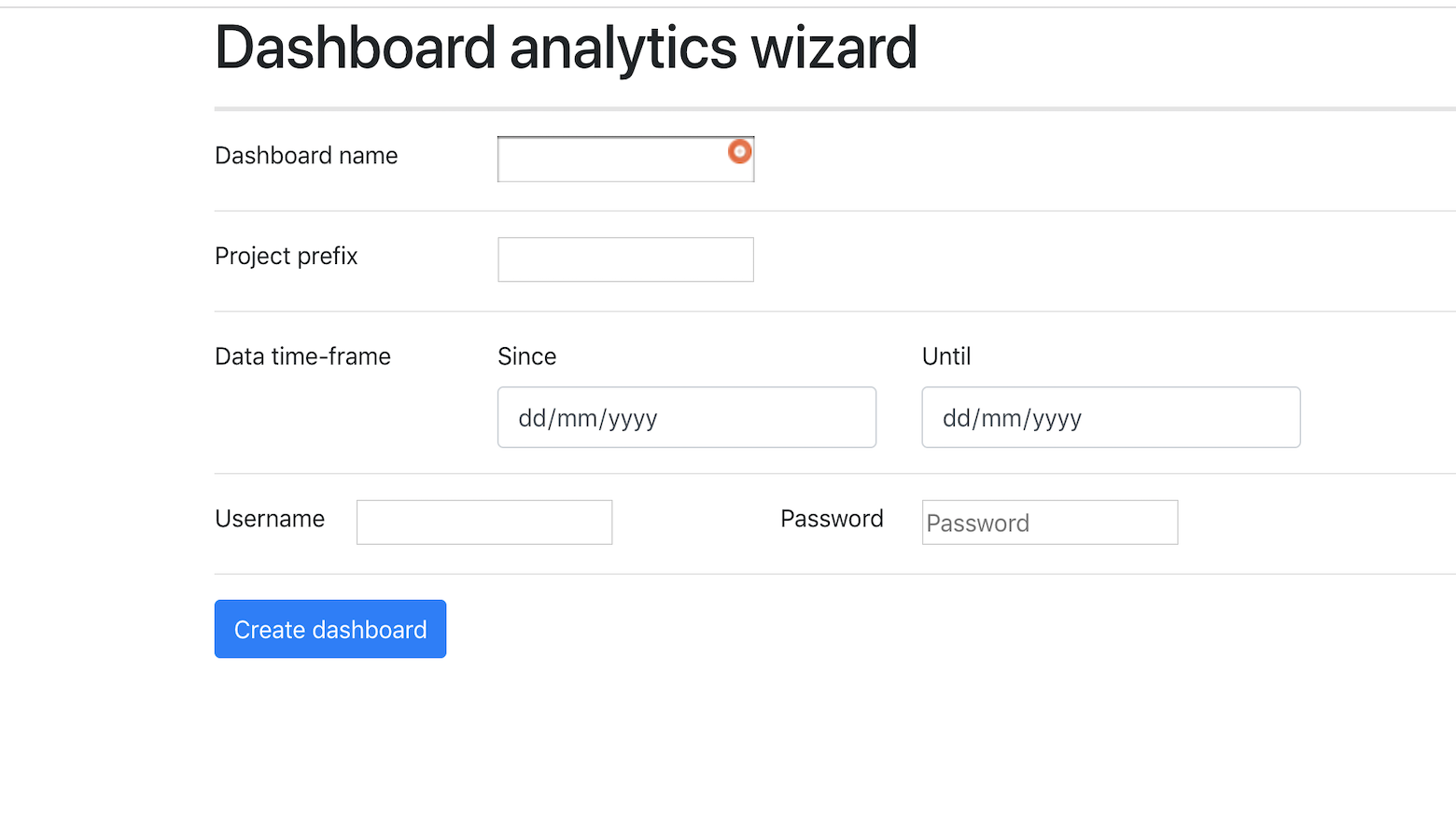Click inside the Dashboard name field
Viewport: 1456px width, 836px height.
pyautogui.click(x=616, y=159)
